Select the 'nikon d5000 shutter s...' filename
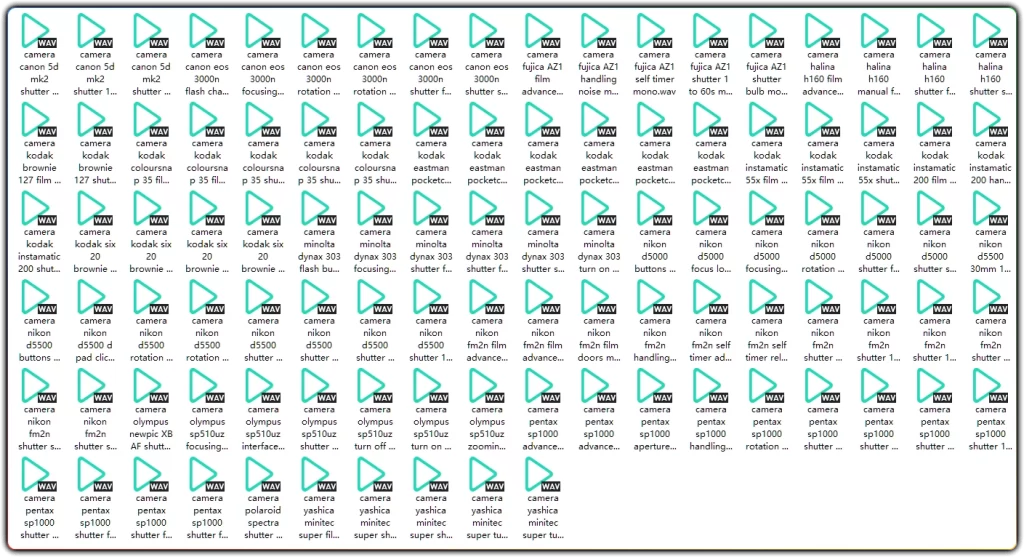The height and width of the screenshot is (557, 1024). (935, 251)
